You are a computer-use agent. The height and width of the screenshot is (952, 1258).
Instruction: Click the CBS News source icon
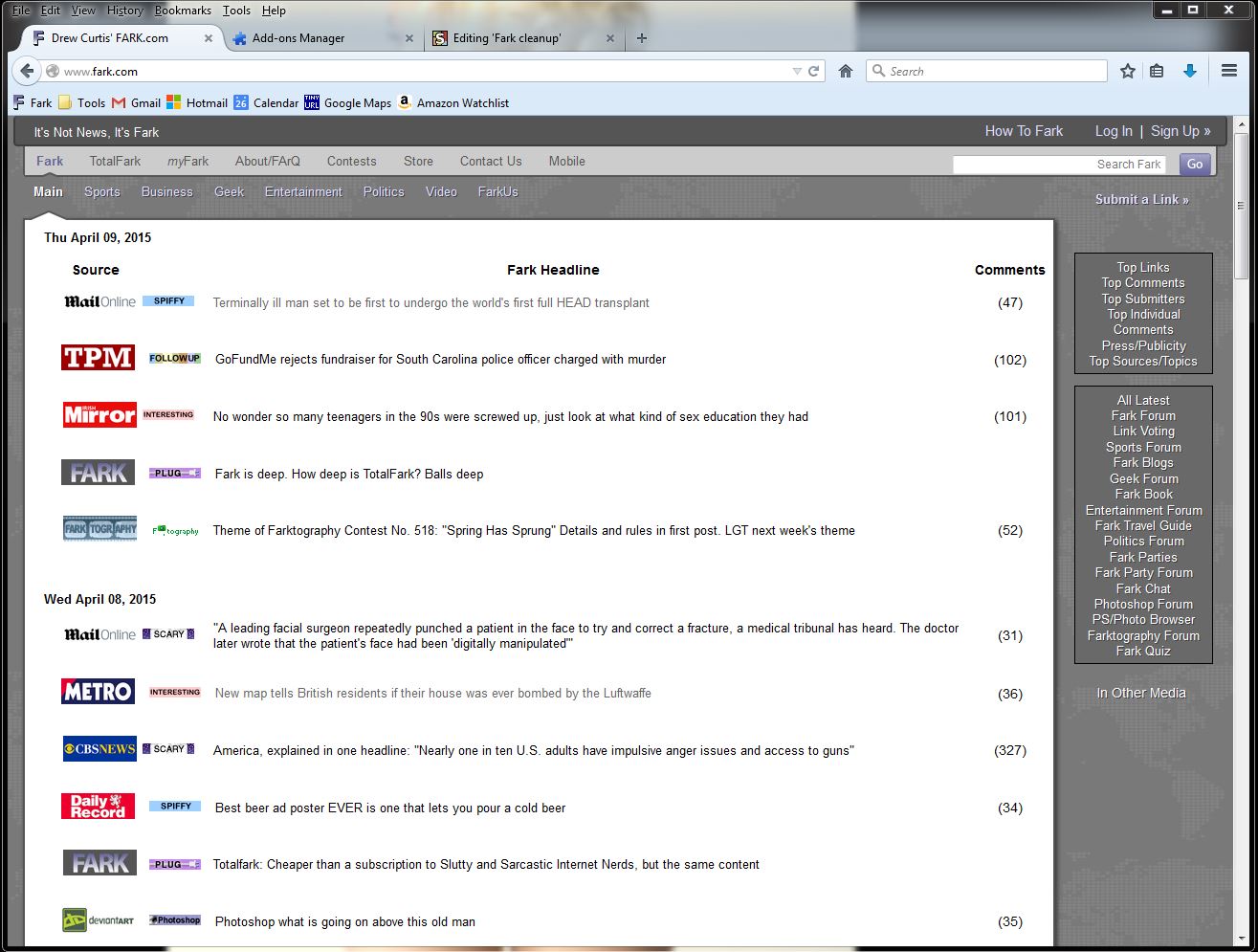[x=99, y=748]
